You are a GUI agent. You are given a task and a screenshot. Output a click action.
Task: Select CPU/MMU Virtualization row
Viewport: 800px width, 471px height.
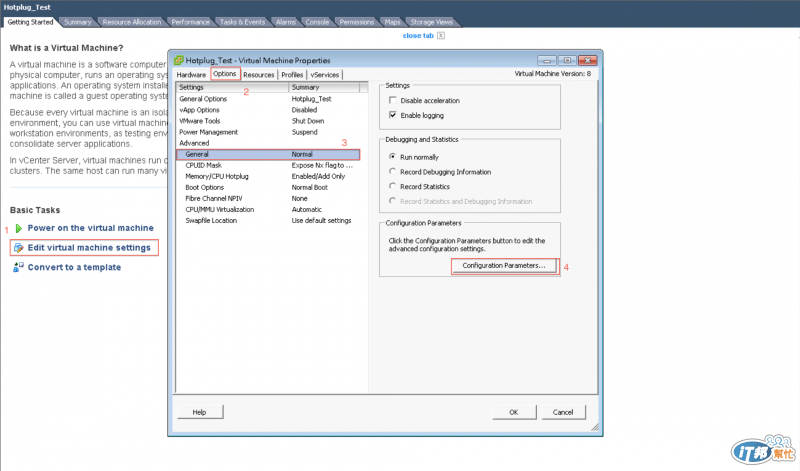coord(268,210)
